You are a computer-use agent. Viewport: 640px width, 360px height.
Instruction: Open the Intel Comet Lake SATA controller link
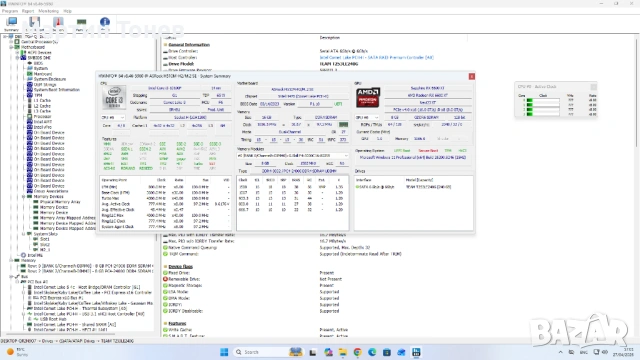(376, 58)
